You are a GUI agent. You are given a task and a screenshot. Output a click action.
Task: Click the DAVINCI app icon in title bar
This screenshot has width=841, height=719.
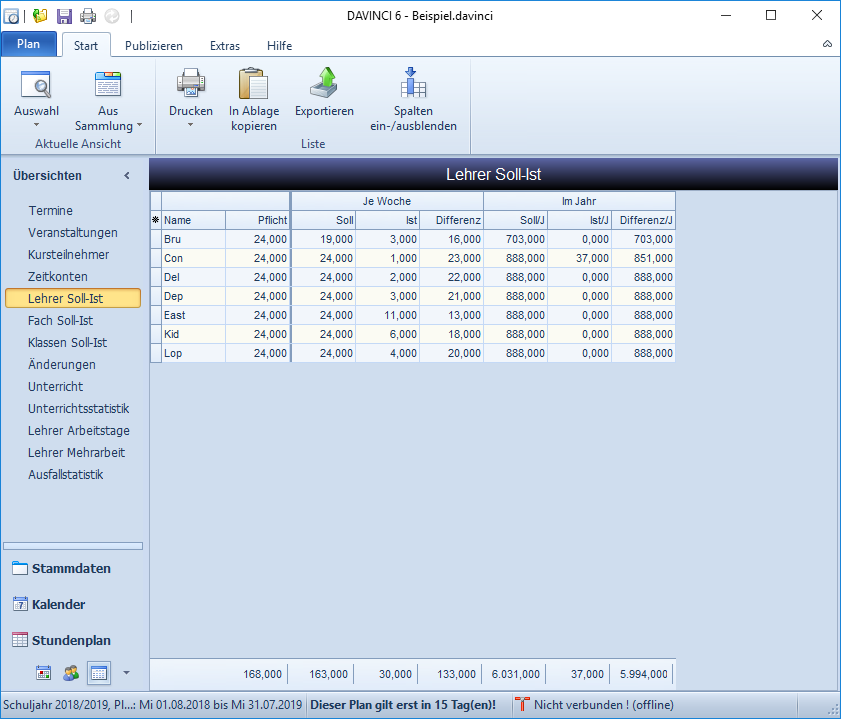(x=11, y=16)
